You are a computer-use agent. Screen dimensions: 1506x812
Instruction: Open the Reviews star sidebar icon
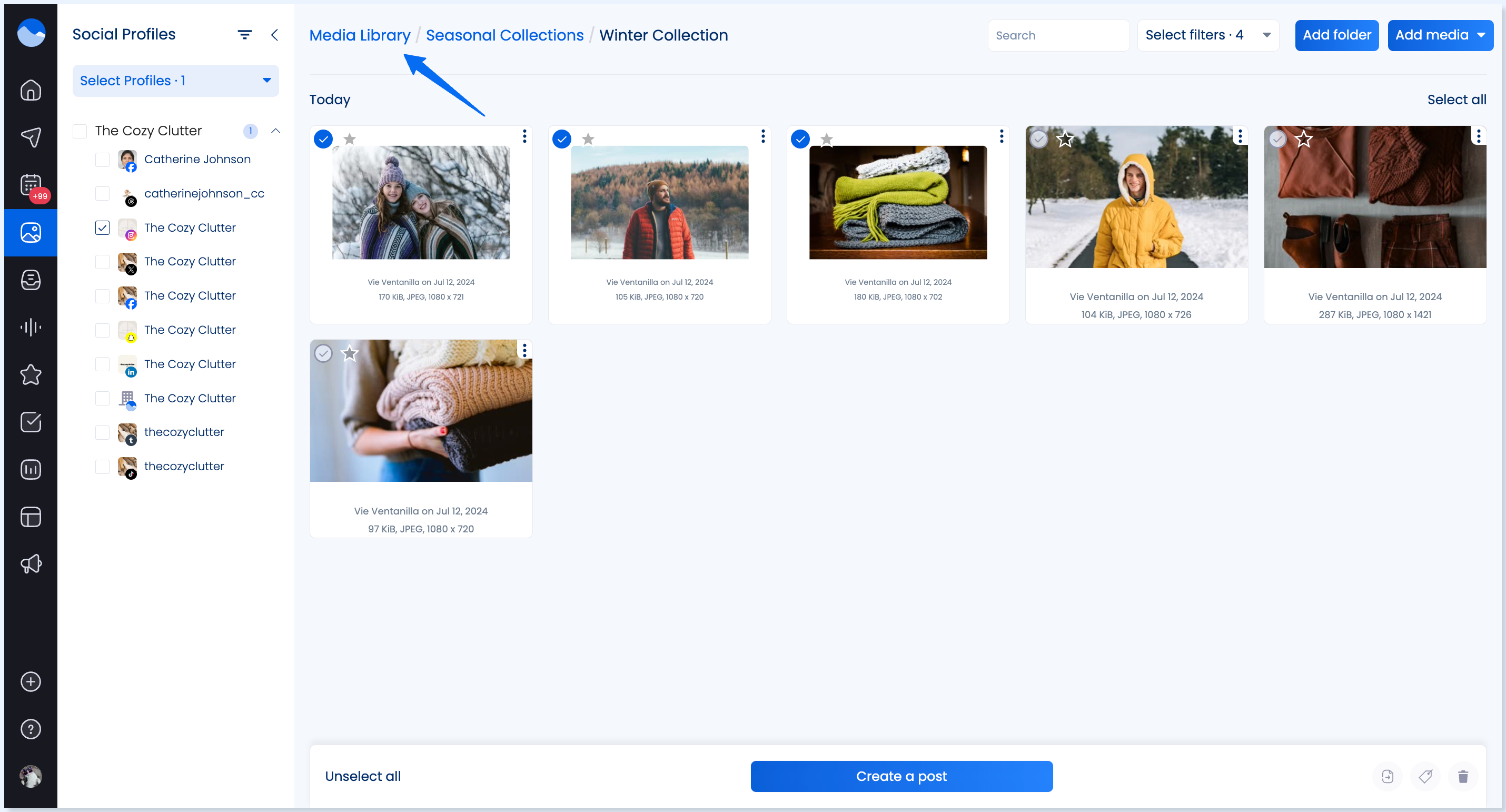[x=31, y=375]
